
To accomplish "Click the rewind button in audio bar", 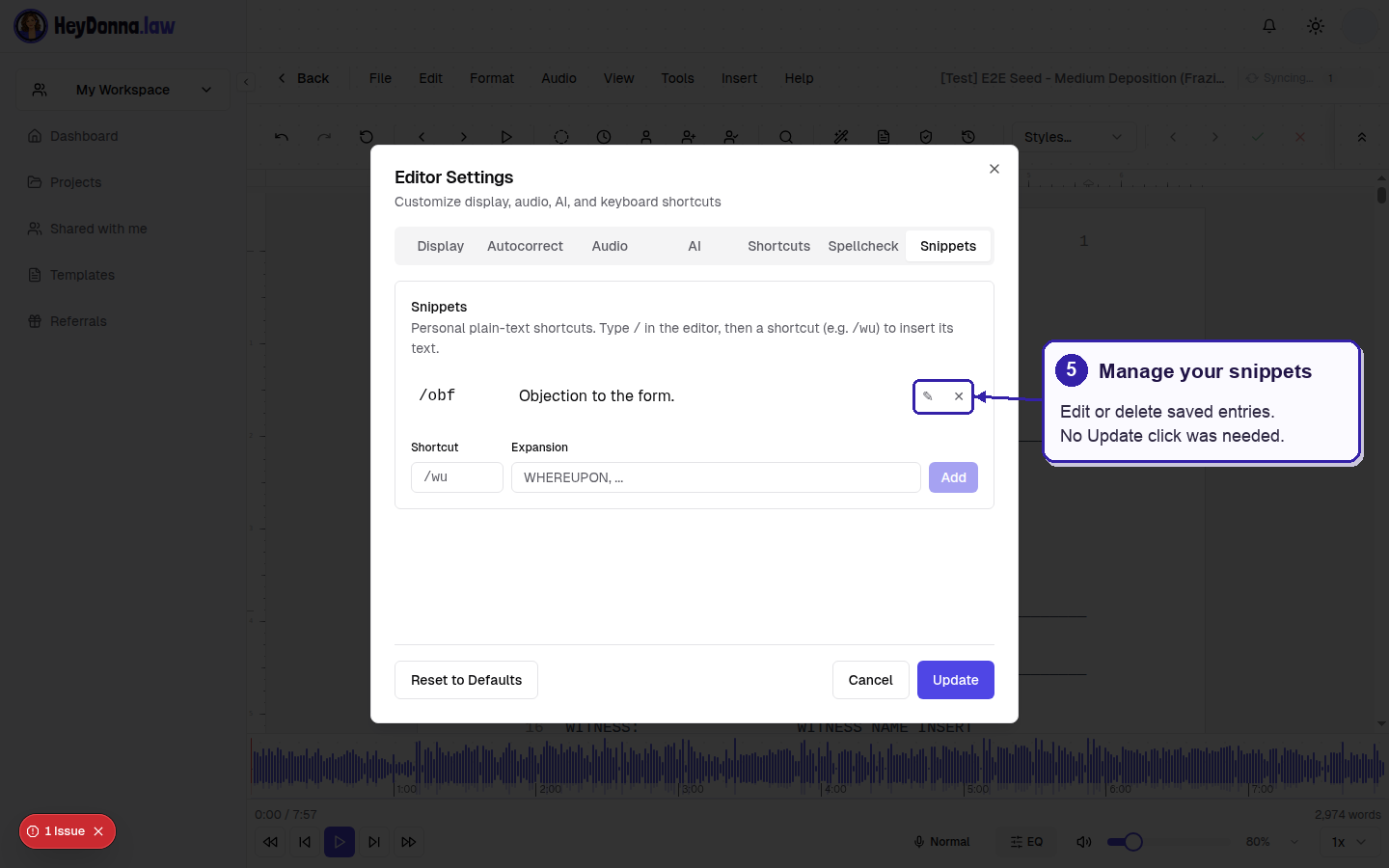I will click(270, 842).
